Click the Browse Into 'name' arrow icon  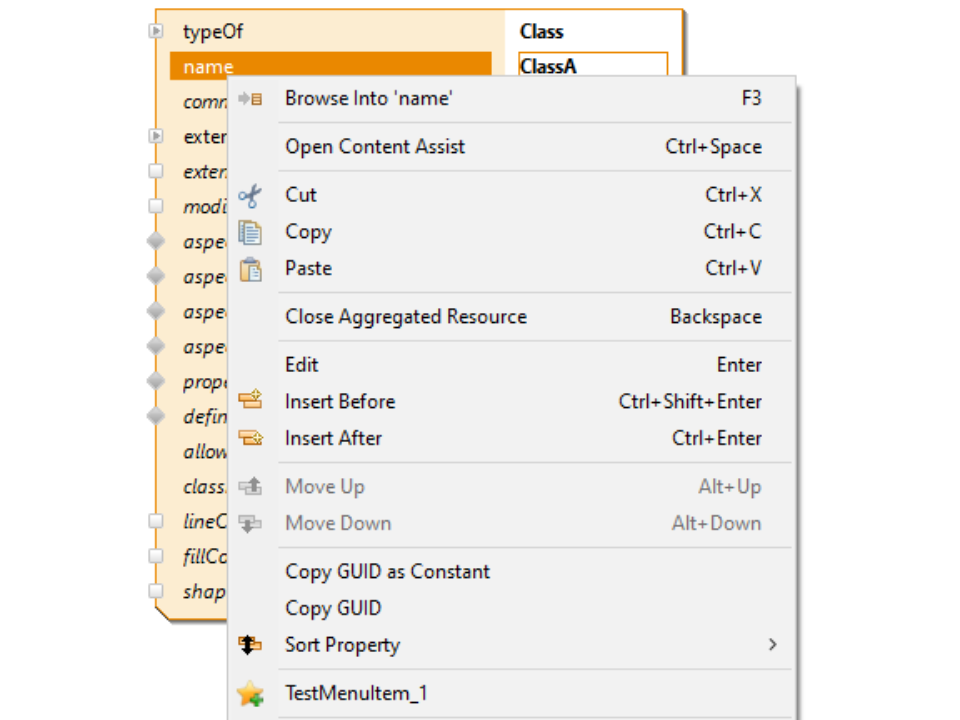[250, 98]
